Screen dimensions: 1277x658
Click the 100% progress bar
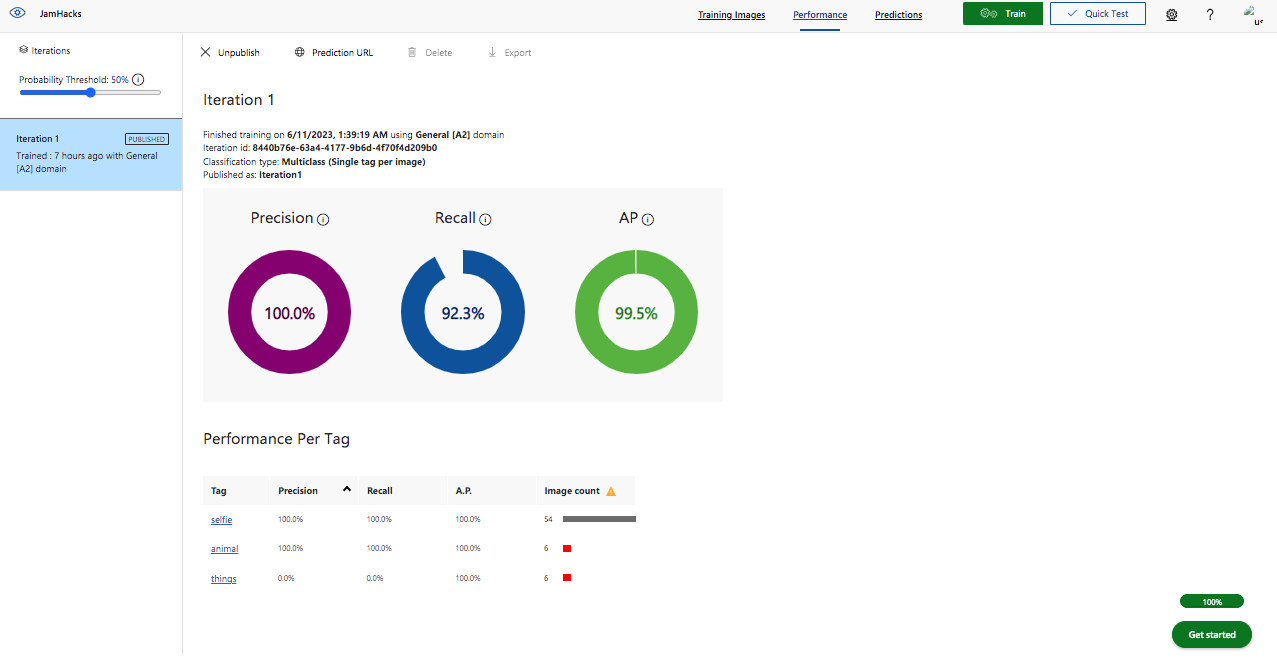point(1212,602)
